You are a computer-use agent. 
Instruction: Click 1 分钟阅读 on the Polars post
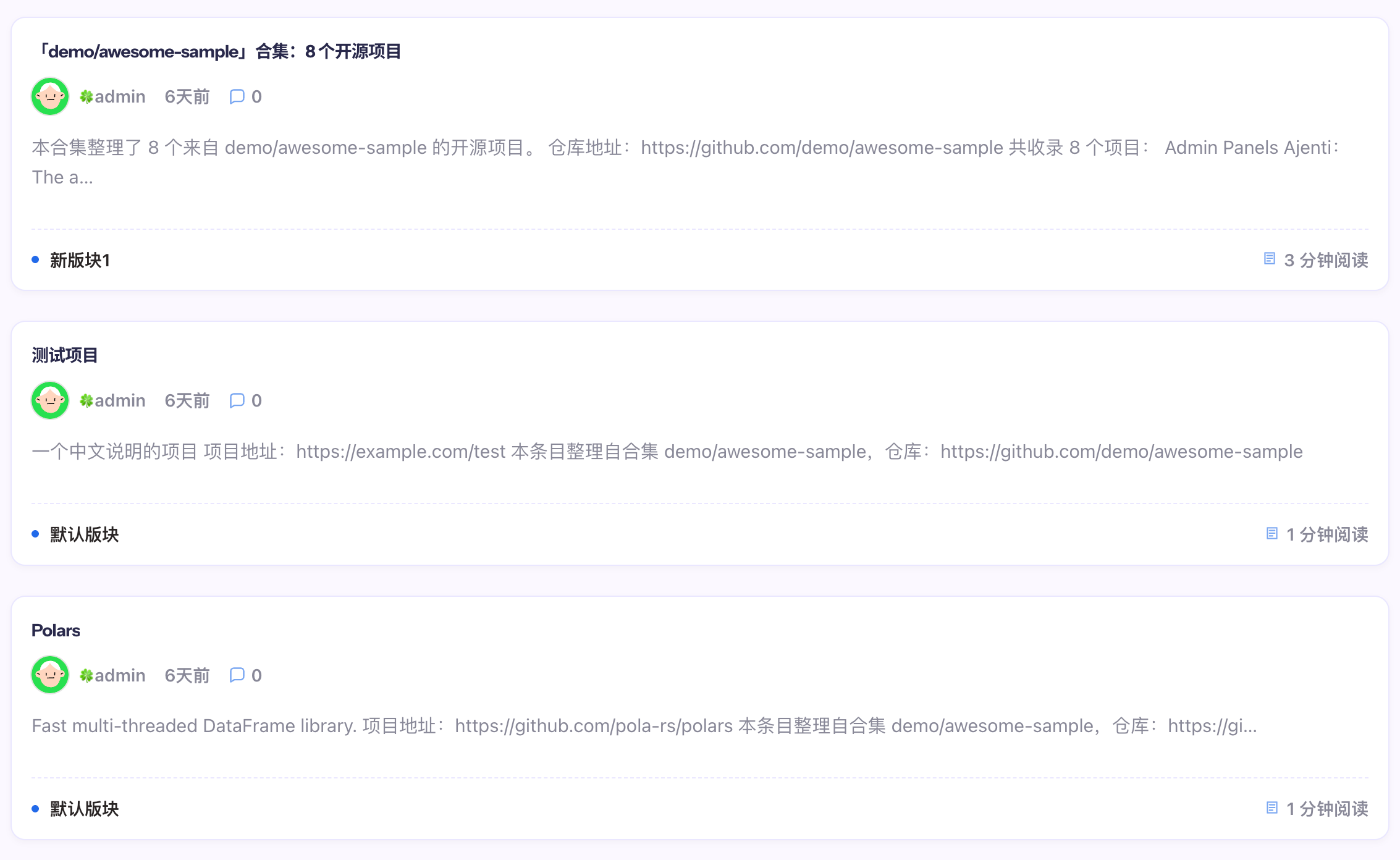pos(1327,809)
